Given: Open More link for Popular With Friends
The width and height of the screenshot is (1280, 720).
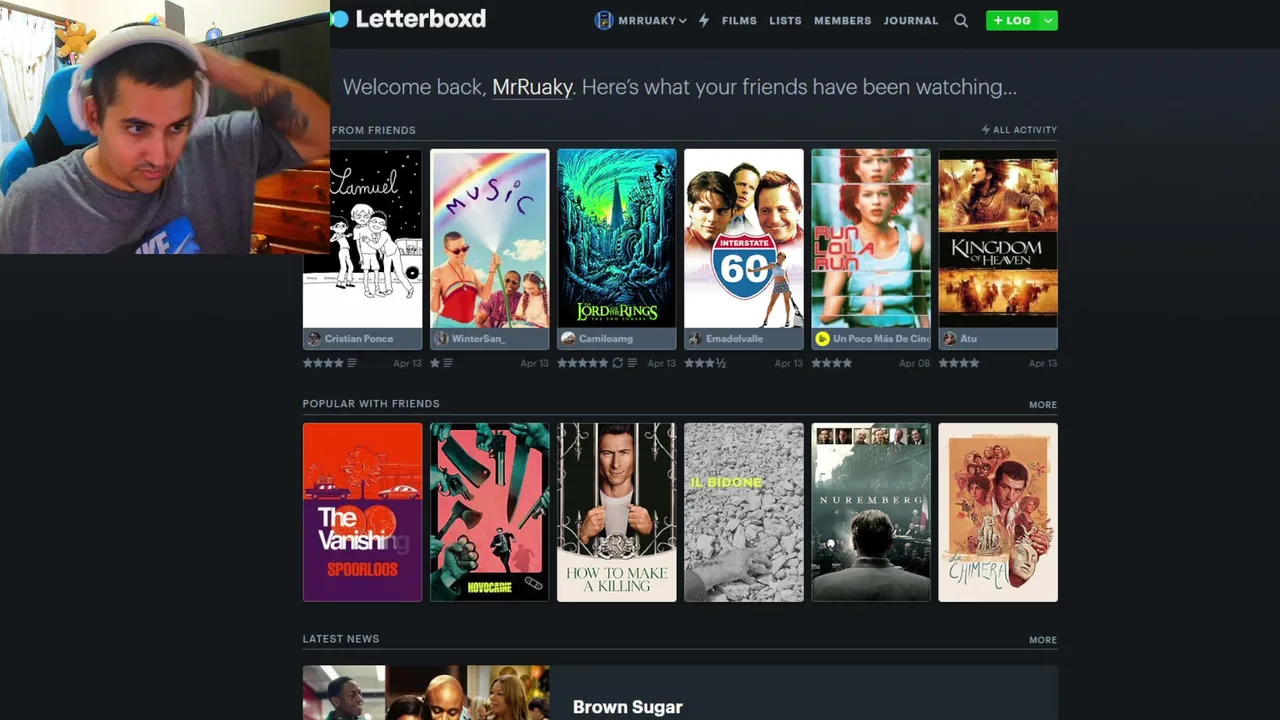Looking at the screenshot, I should pyautogui.click(x=1043, y=405).
